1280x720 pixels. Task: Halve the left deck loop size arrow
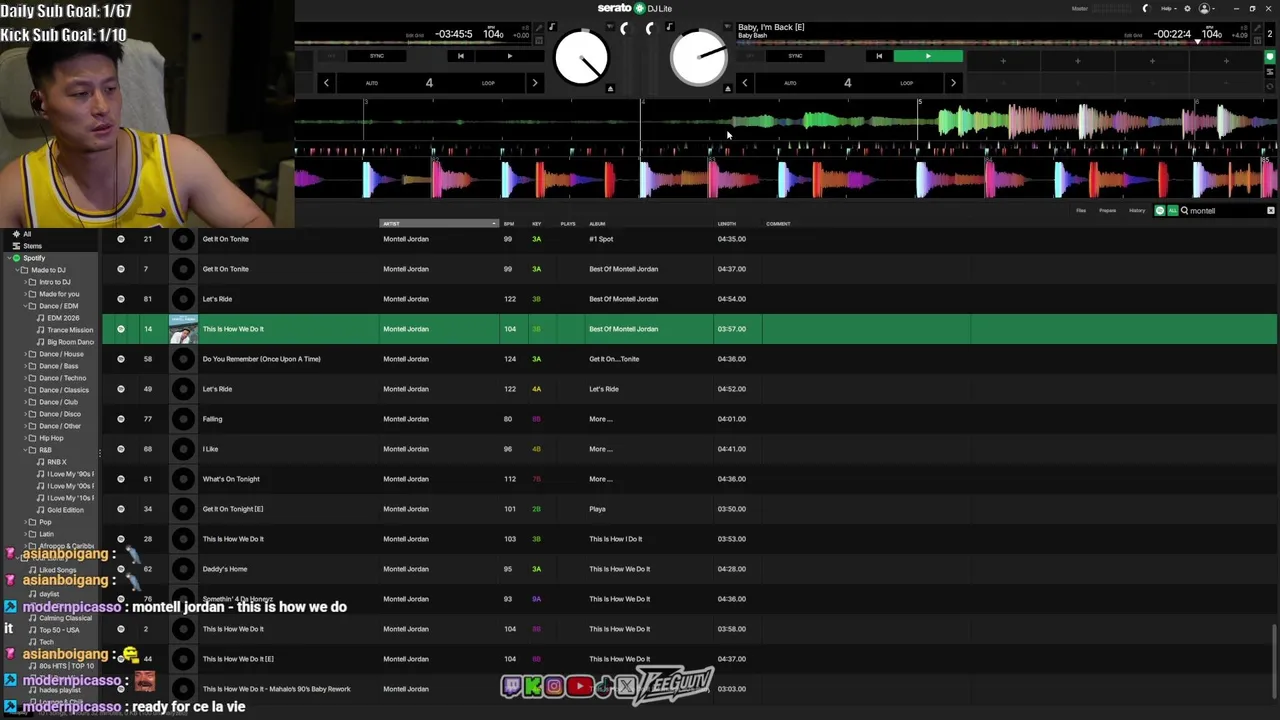[x=326, y=83]
